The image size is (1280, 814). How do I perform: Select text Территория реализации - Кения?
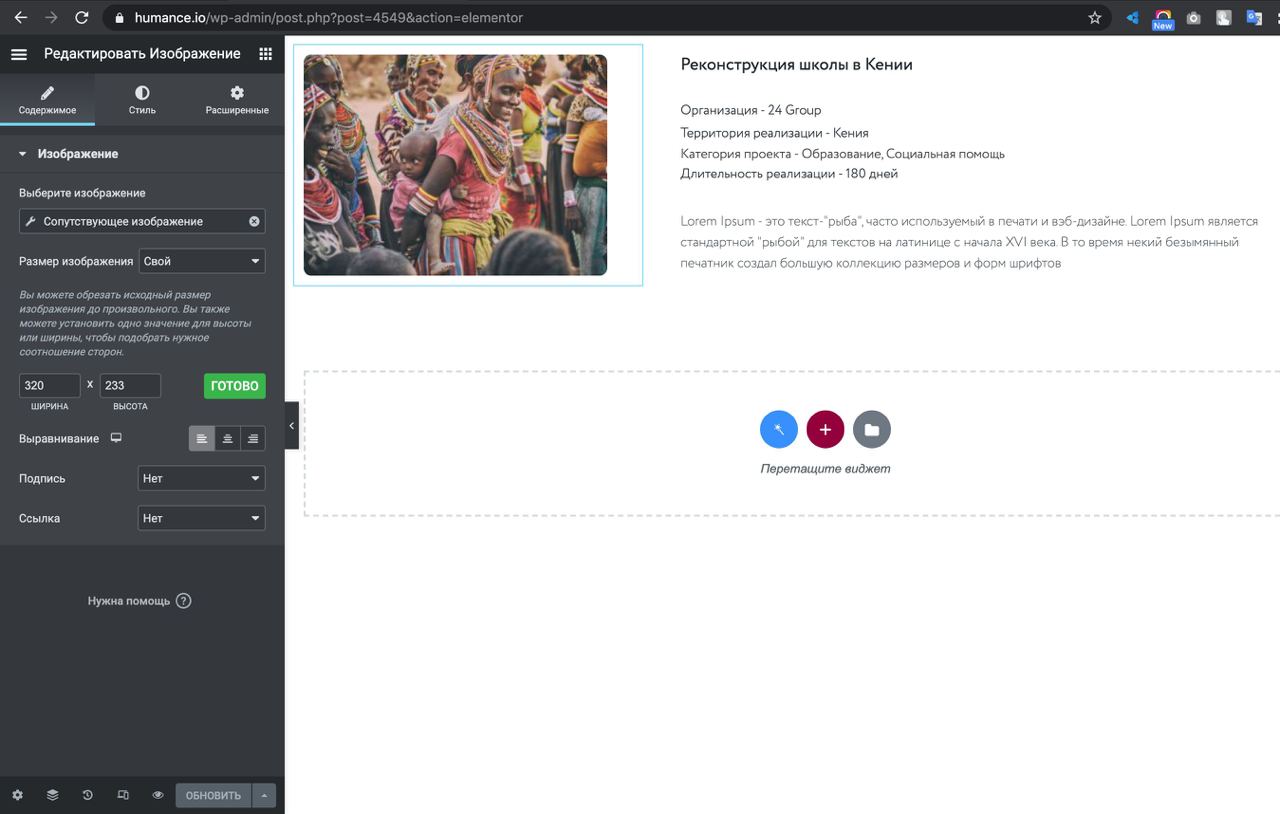click(x=774, y=133)
